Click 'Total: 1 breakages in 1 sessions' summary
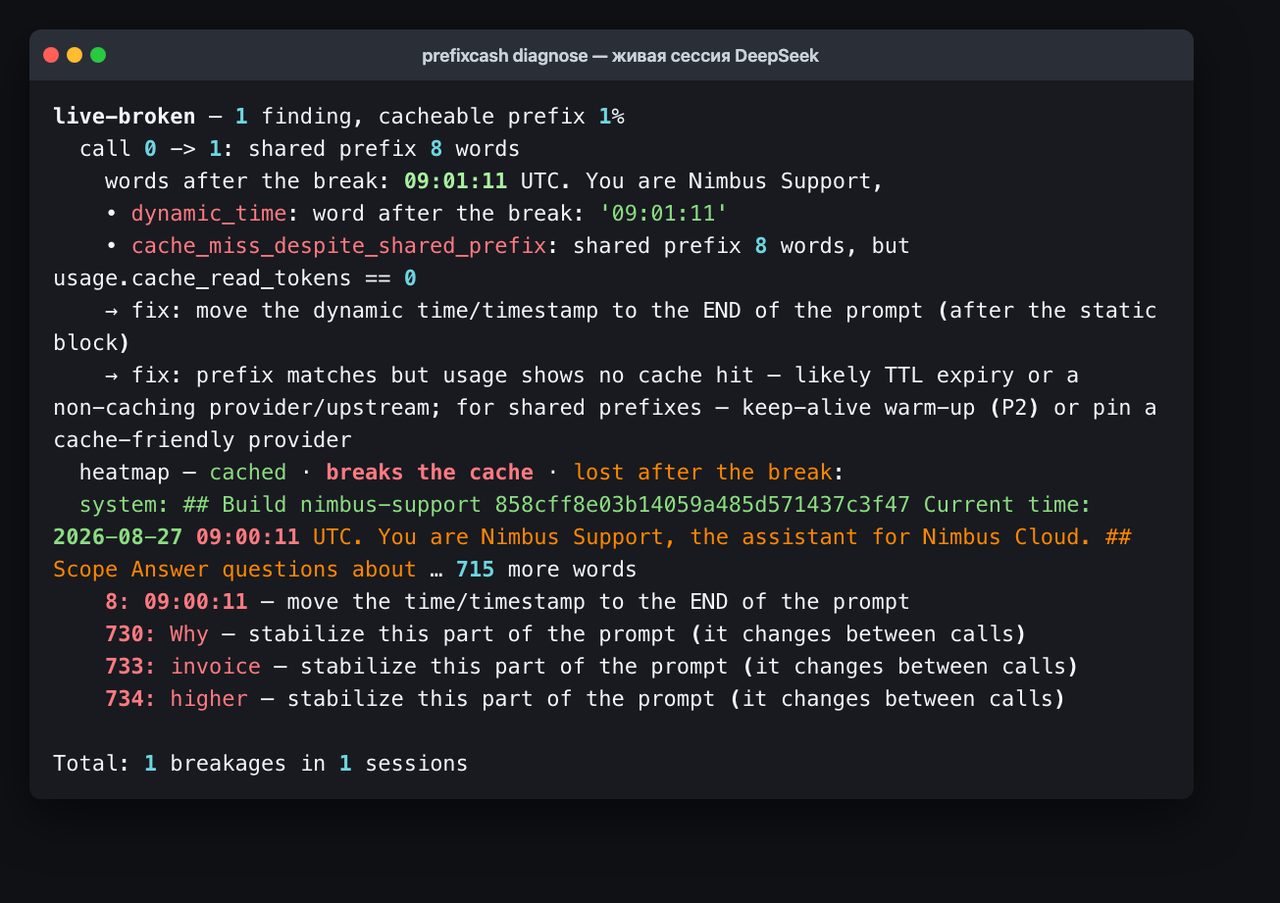Viewport: 1280px width, 903px height. click(261, 763)
